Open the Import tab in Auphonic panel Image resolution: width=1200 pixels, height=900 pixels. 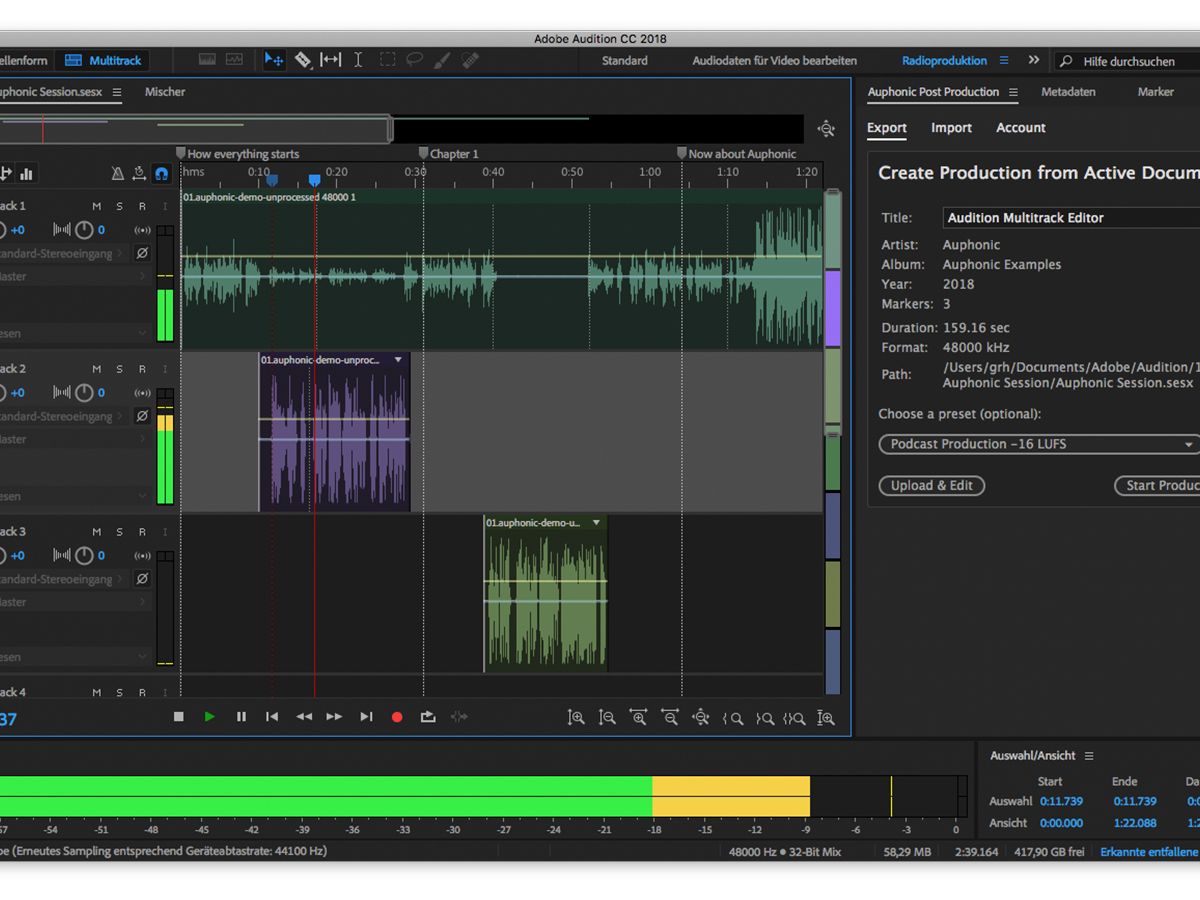tap(951, 128)
